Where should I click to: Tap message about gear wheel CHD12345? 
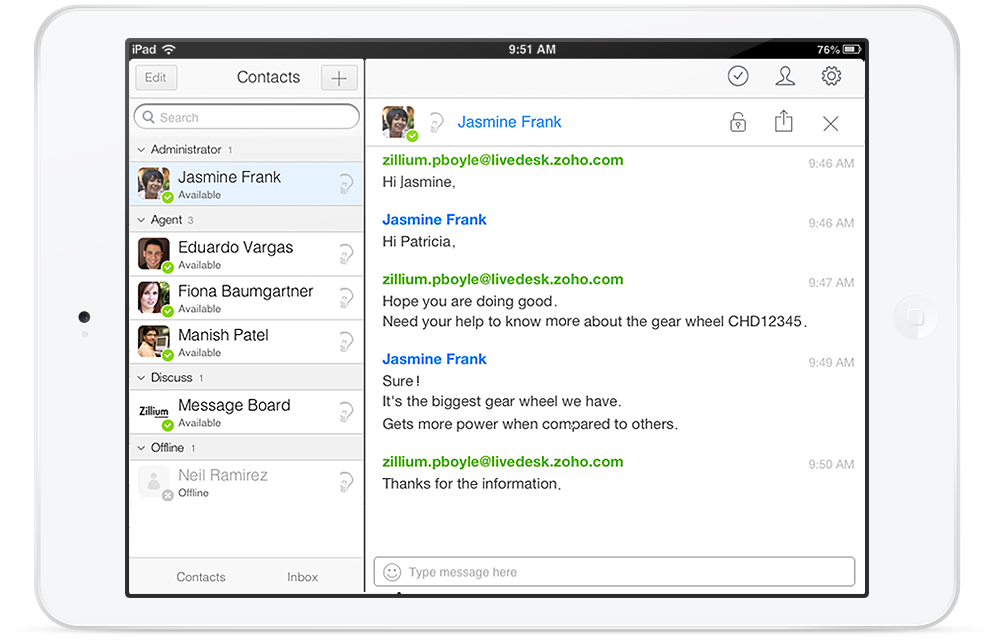click(594, 321)
